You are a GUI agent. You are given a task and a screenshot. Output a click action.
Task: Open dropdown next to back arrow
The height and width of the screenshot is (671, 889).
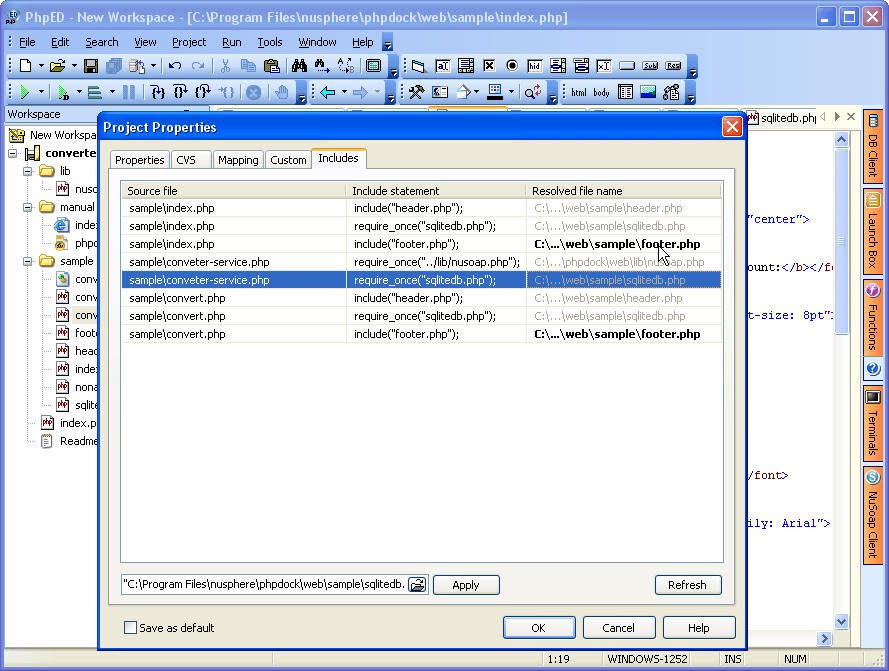click(344, 92)
